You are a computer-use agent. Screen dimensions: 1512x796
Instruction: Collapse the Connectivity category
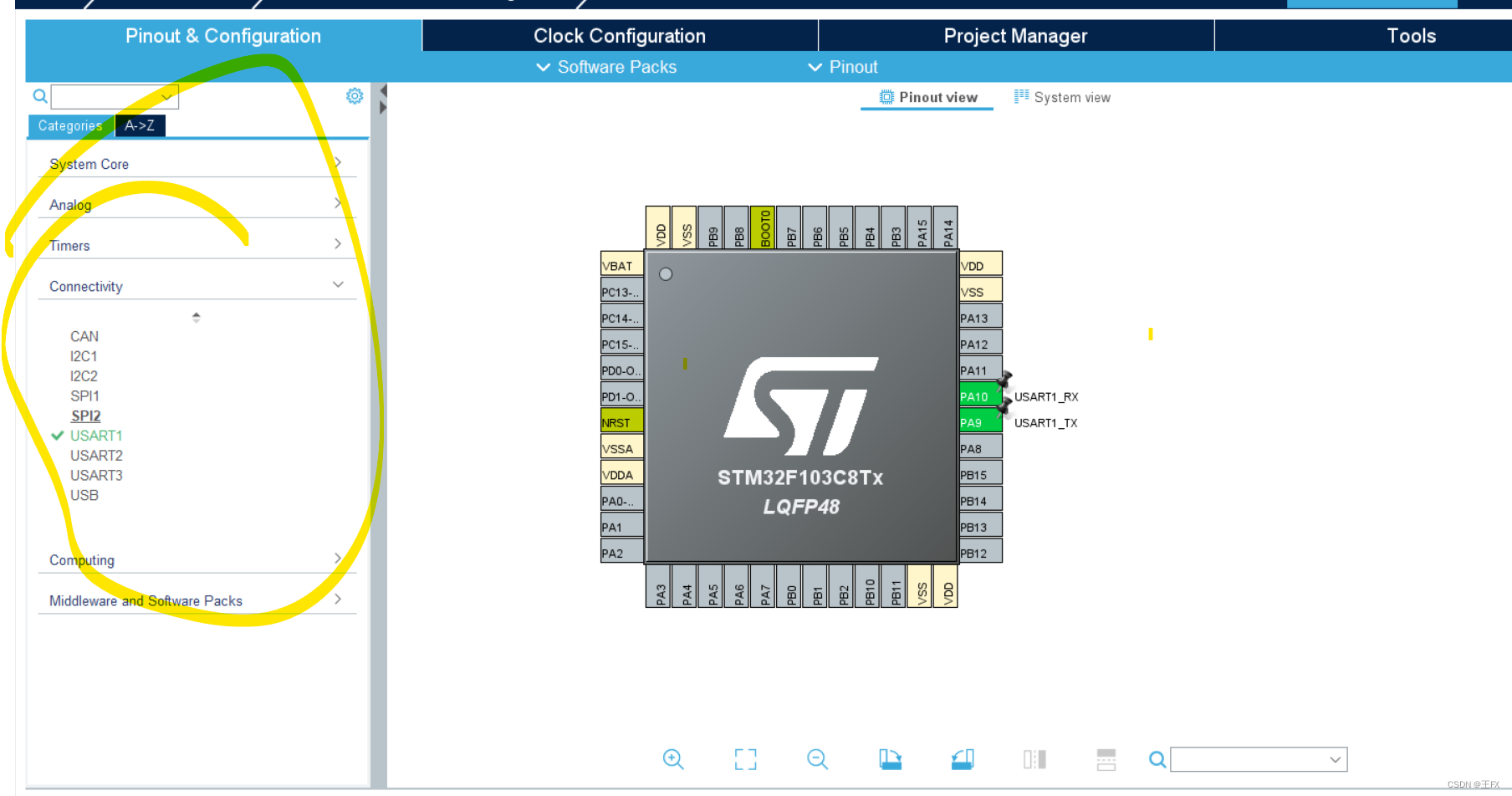pos(197,286)
